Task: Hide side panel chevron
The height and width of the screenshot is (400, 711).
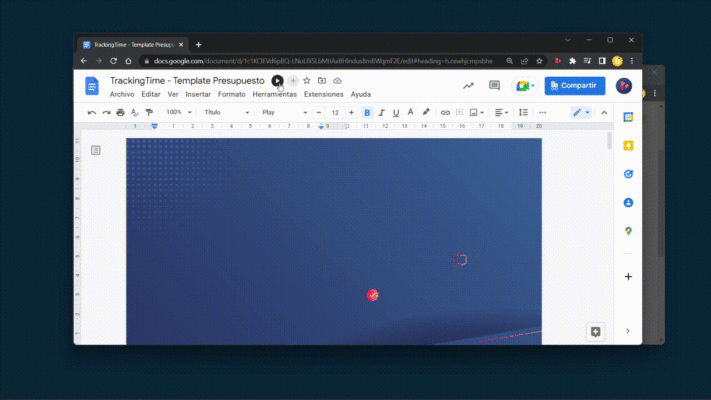Action: 628,331
